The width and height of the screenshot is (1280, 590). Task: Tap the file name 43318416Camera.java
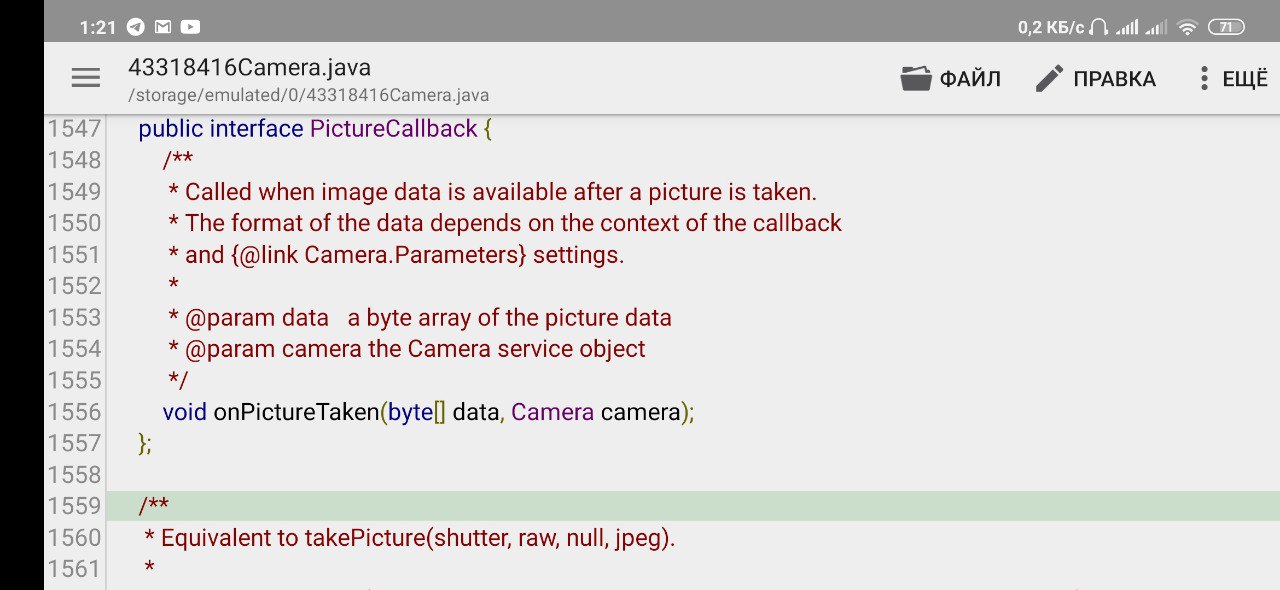[249, 68]
